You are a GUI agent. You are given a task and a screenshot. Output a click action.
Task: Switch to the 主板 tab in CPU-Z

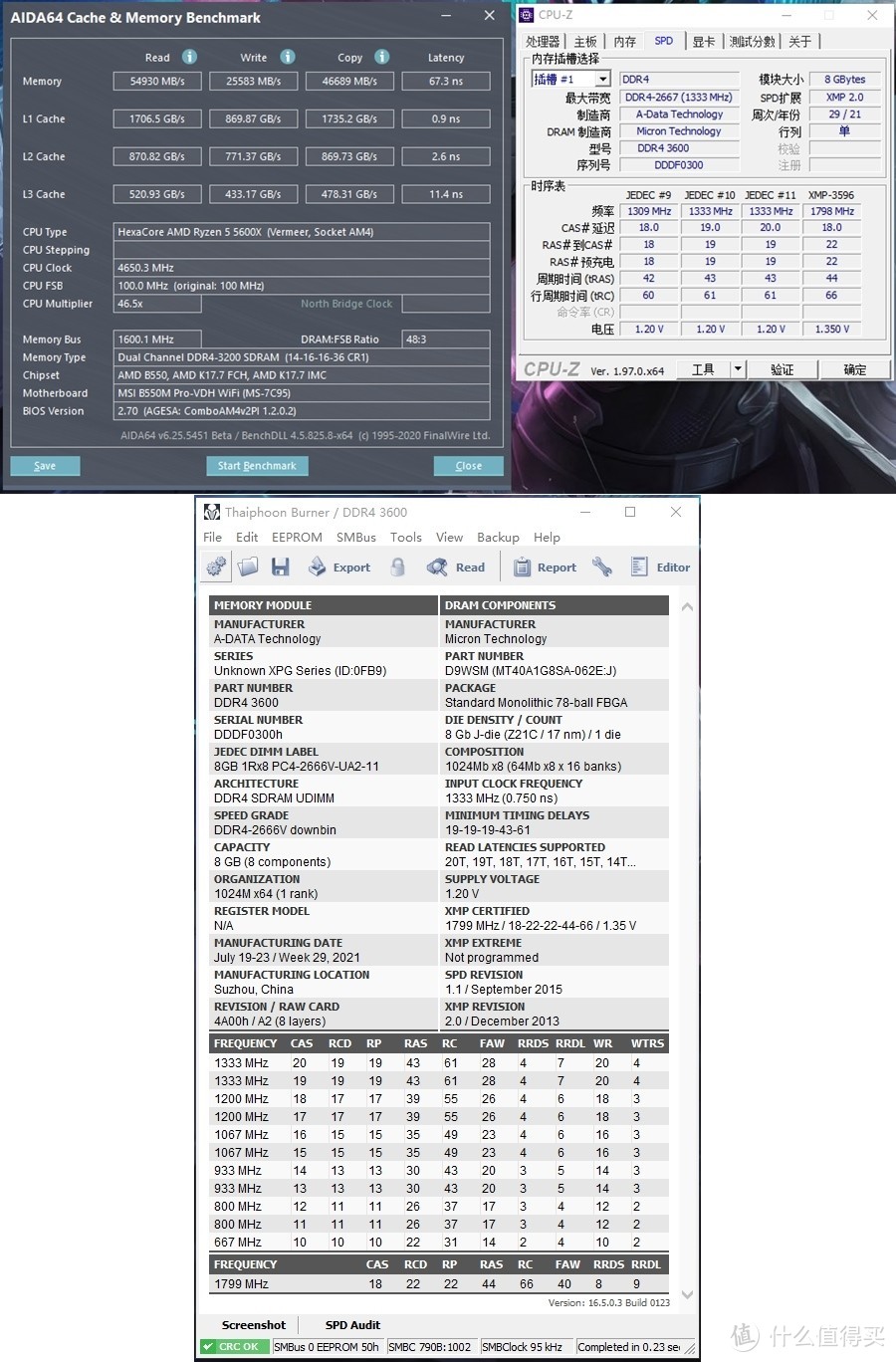coord(585,42)
